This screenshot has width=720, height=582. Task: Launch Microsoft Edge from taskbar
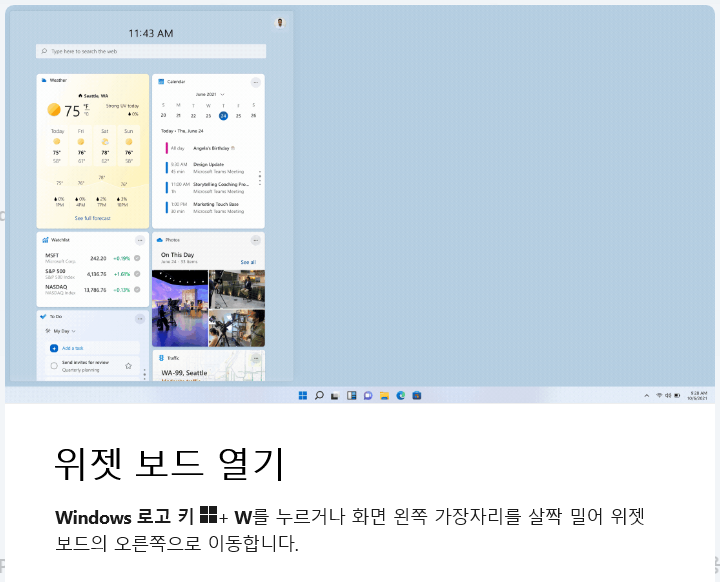click(400, 396)
